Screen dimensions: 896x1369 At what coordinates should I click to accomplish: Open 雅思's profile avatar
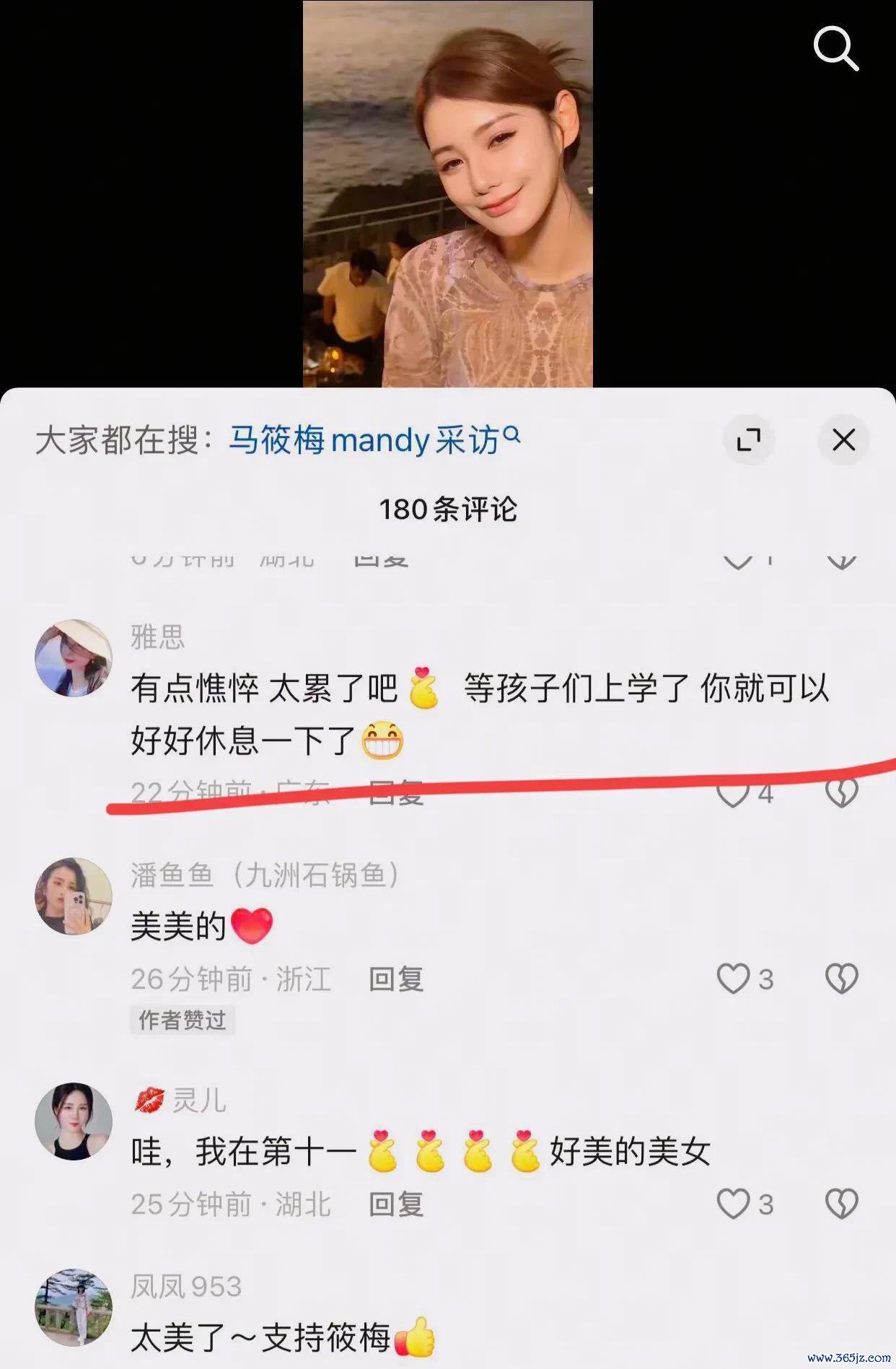(x=74, y=658)
